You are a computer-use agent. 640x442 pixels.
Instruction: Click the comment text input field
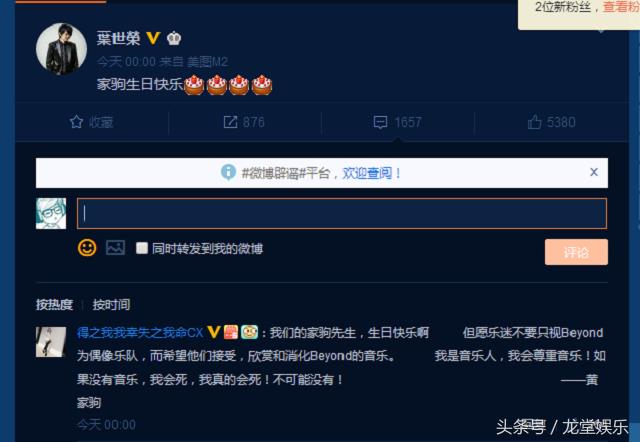coord(342,213)
